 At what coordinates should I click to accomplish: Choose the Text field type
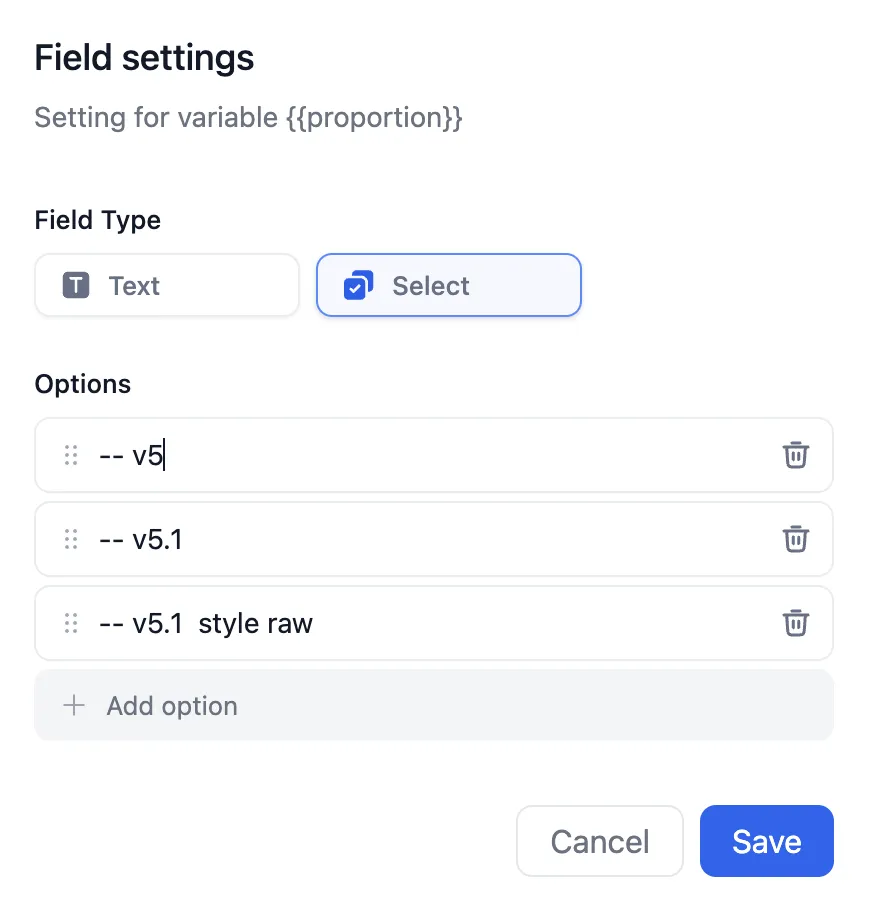167,286
